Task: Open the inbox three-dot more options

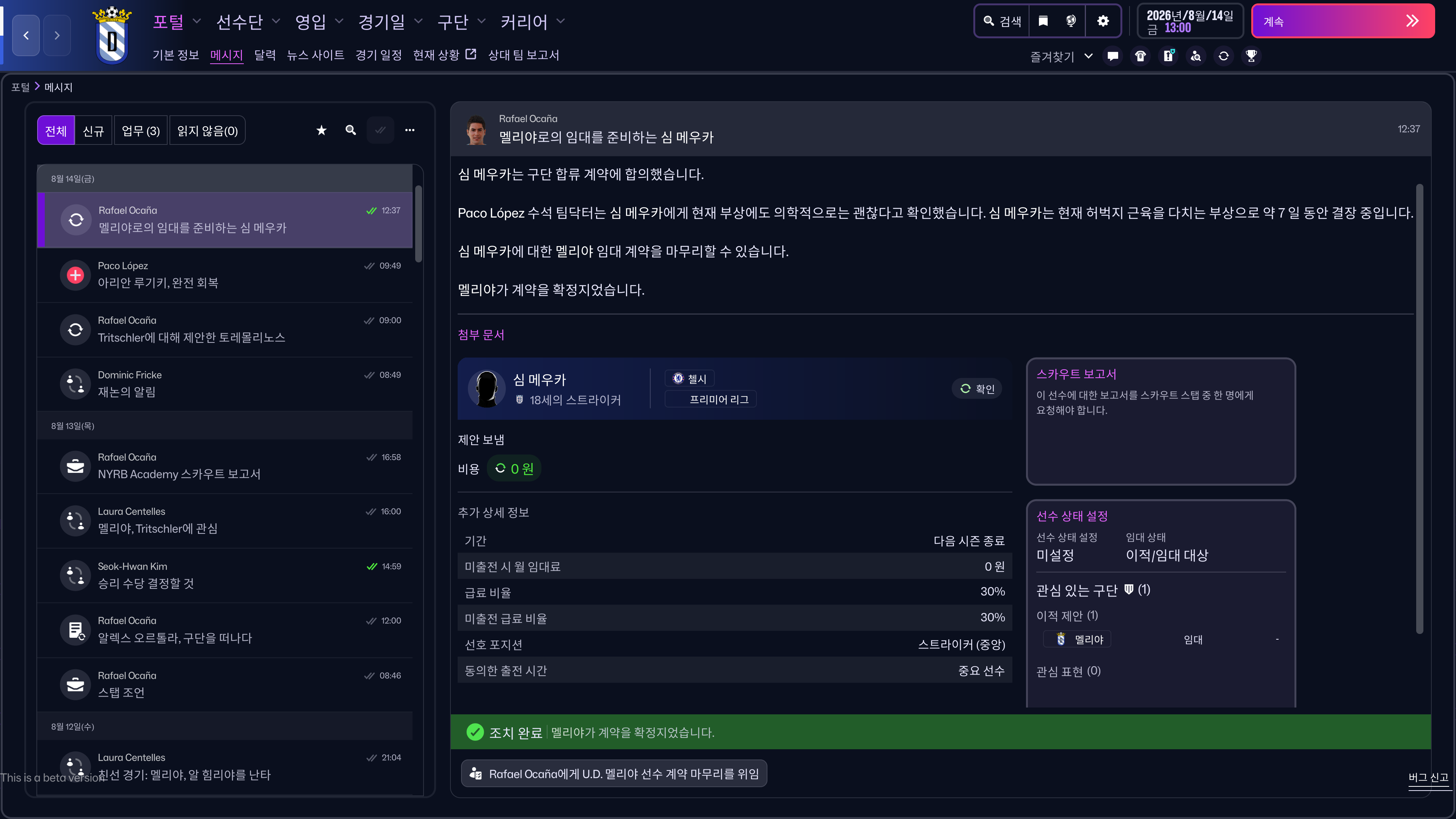Action: pos(410,130)
